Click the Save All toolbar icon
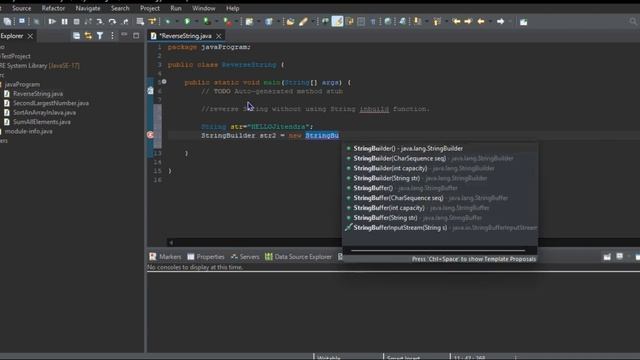The image size is (640, 360). (7, 22)
